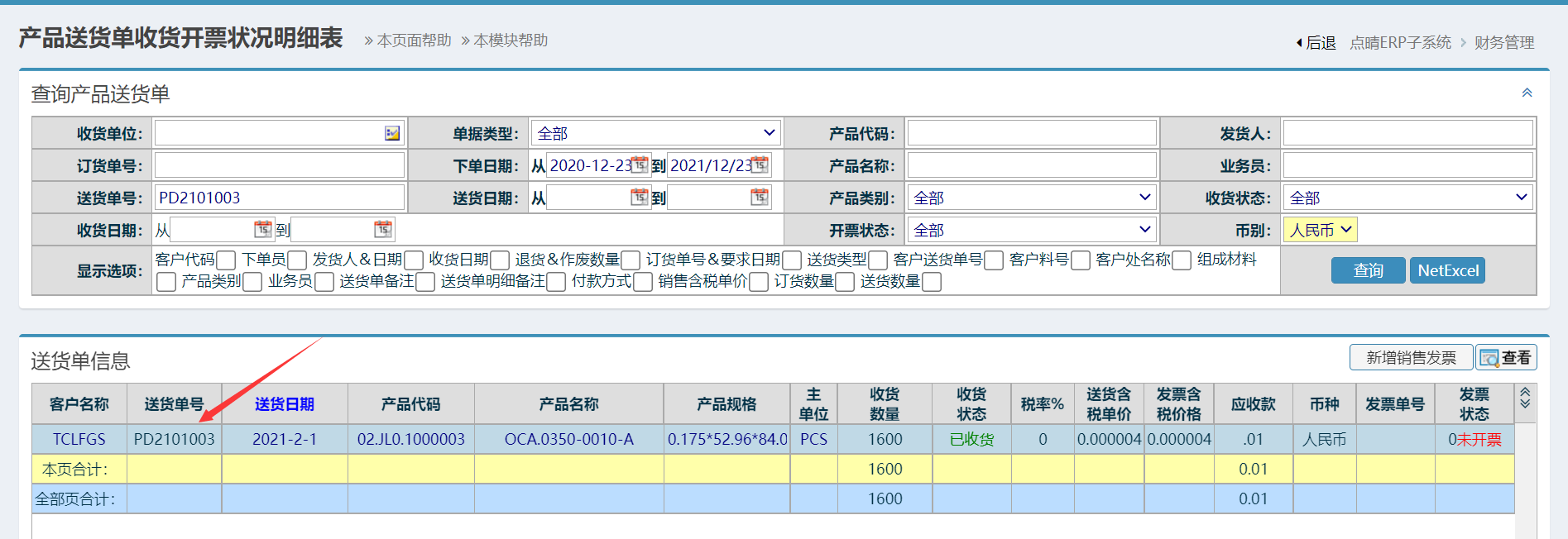Open the 币别 currency dropdown
This screenshot has width=1568, height=539.
[x=1320, y=230]
